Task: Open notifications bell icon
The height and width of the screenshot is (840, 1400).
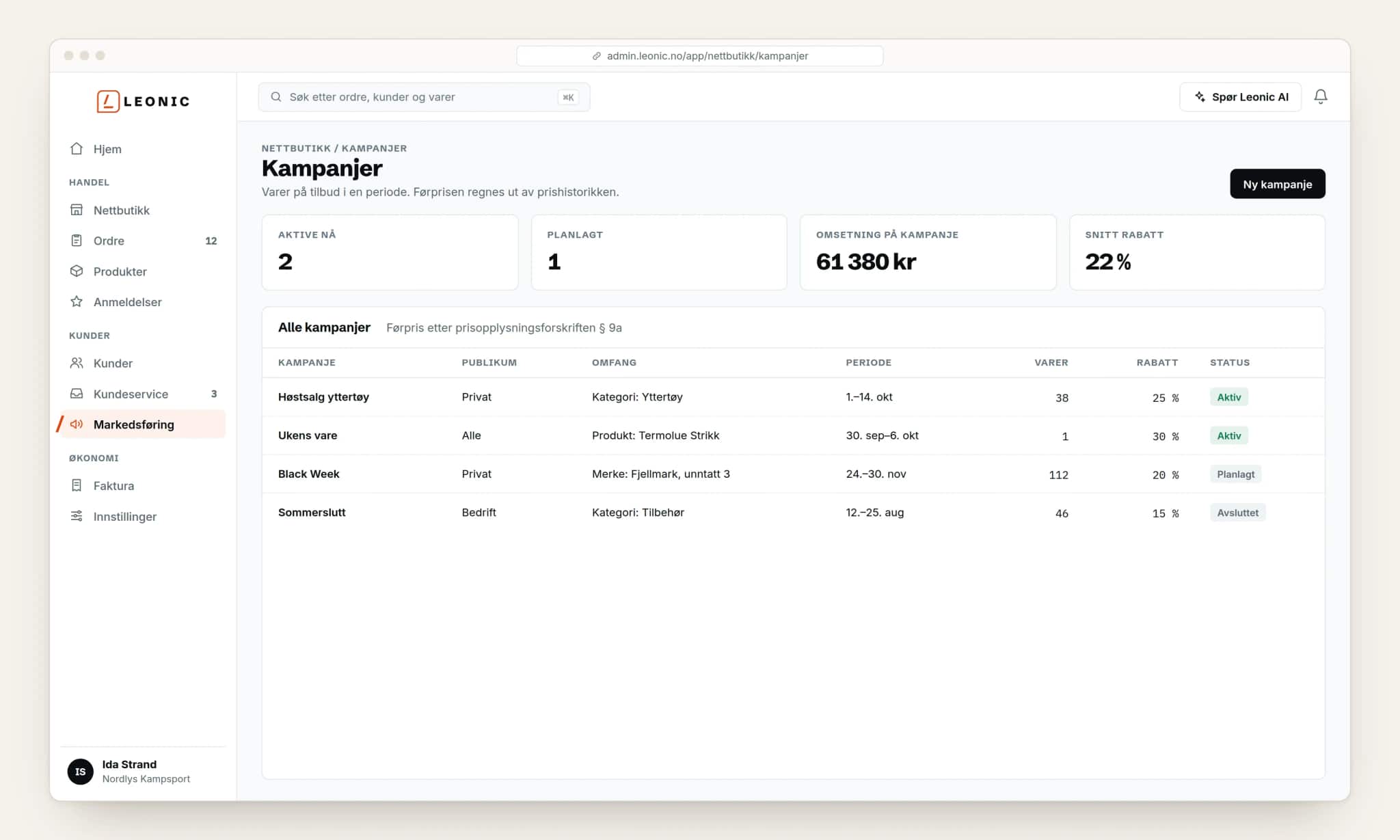Action: click(1321, 97)
